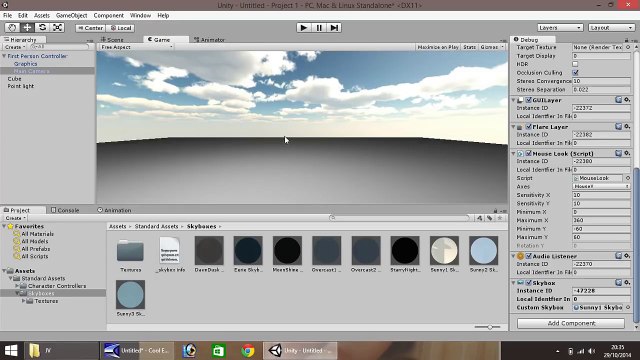The image size is (640, 360).
Task: Toggle Local coordinate button
Action: point(121,28)
